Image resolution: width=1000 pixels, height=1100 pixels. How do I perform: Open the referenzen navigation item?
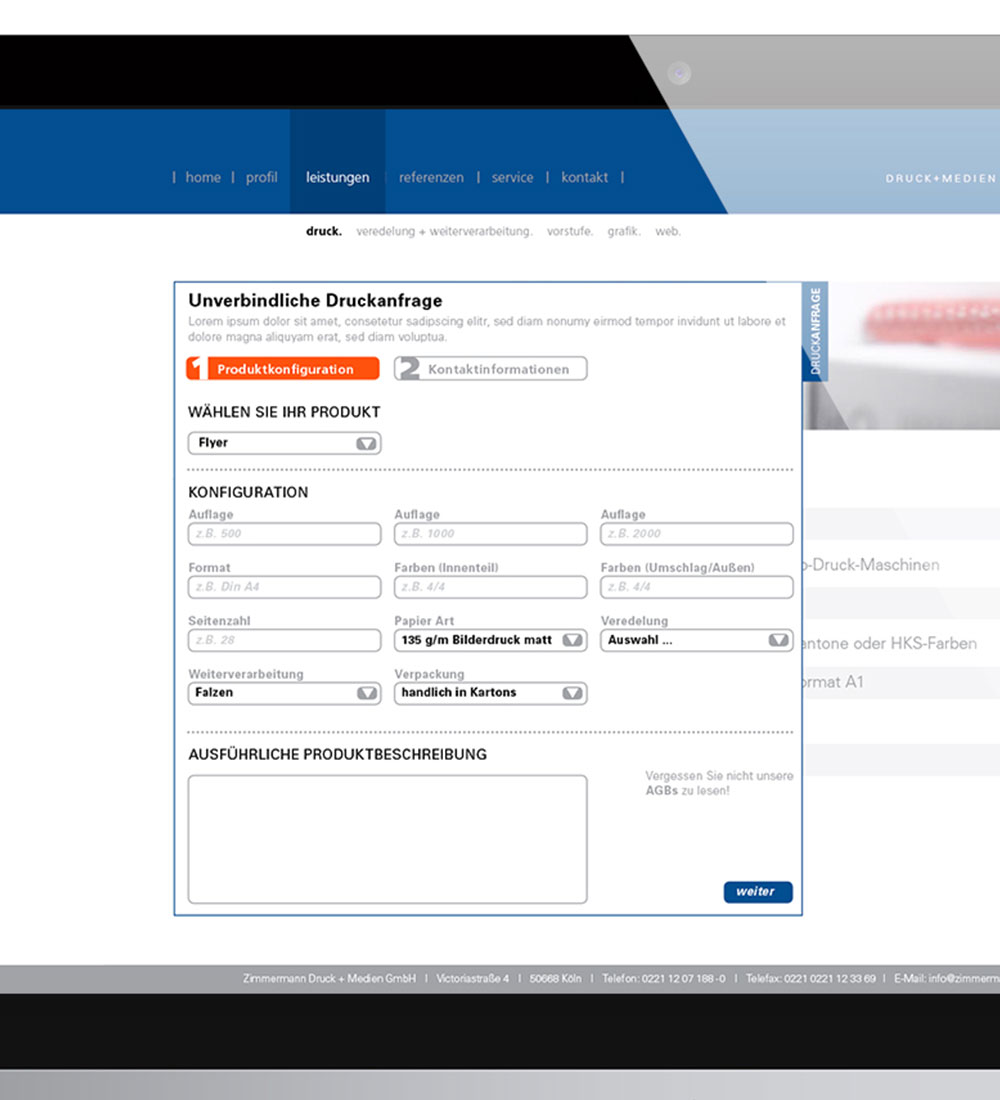pyautogui.click(x=431, y=177)
